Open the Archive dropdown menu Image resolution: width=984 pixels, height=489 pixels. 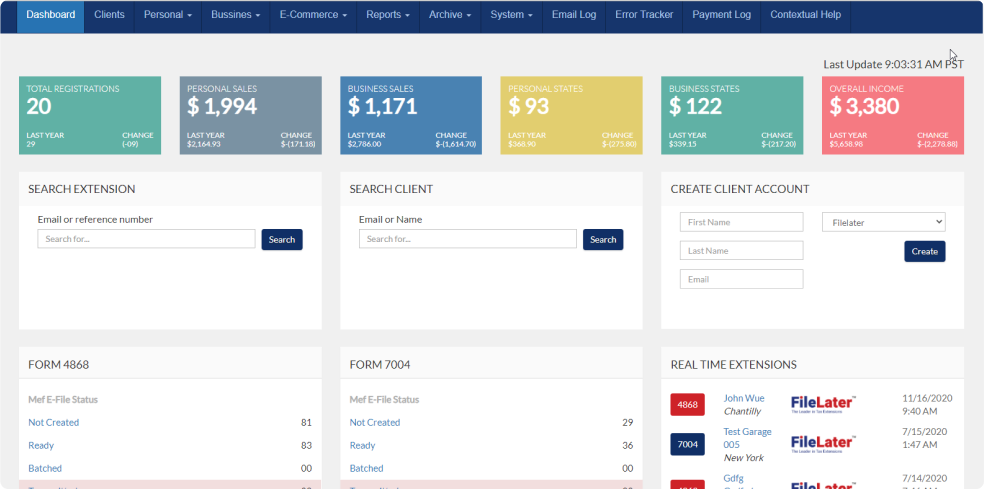point(451,15)
